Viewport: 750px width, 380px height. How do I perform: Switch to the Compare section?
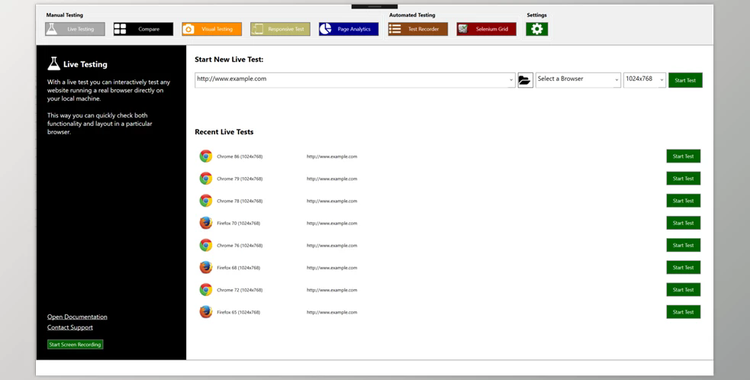click(x=143, y=29)
